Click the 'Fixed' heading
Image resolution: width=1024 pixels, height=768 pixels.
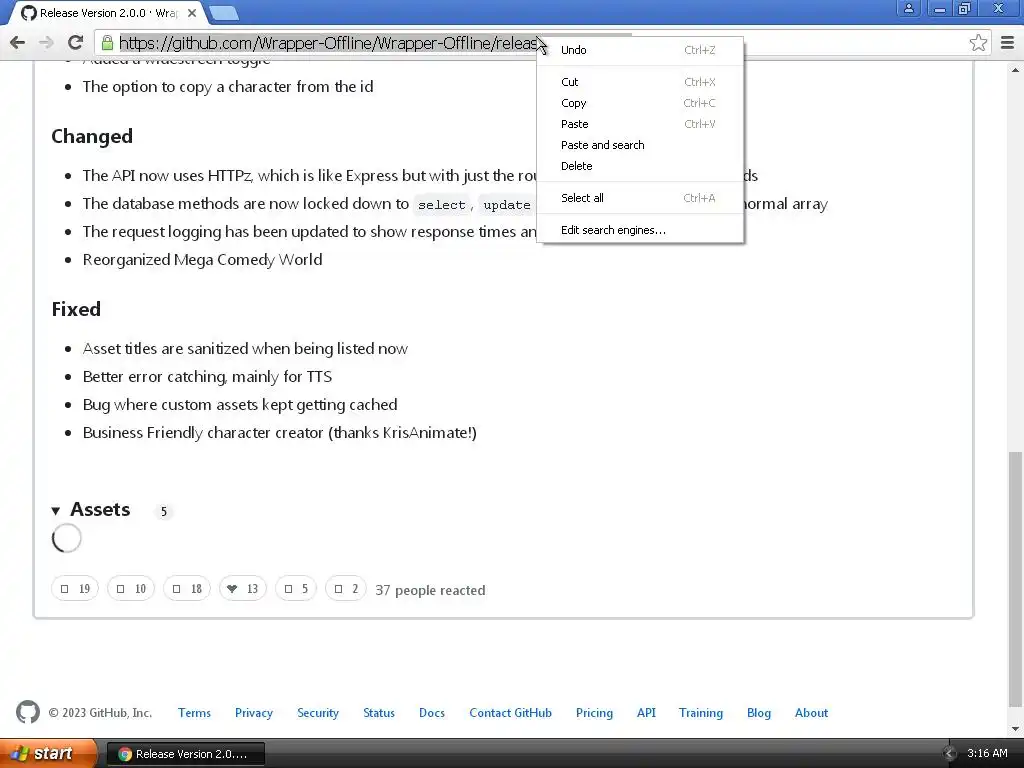[x=76, y=309]
